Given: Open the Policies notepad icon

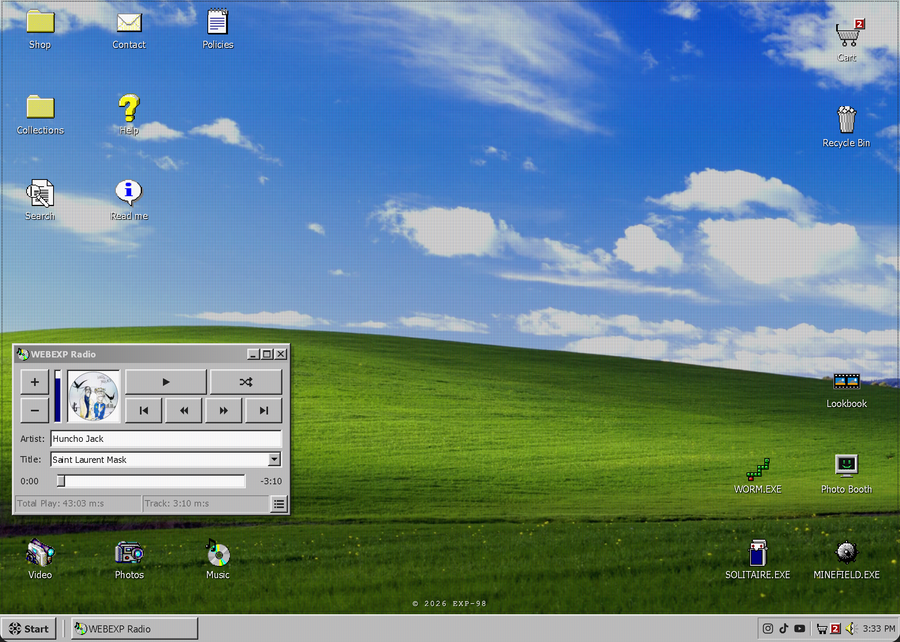Looking at the screenshot, I should coord(218,22).
